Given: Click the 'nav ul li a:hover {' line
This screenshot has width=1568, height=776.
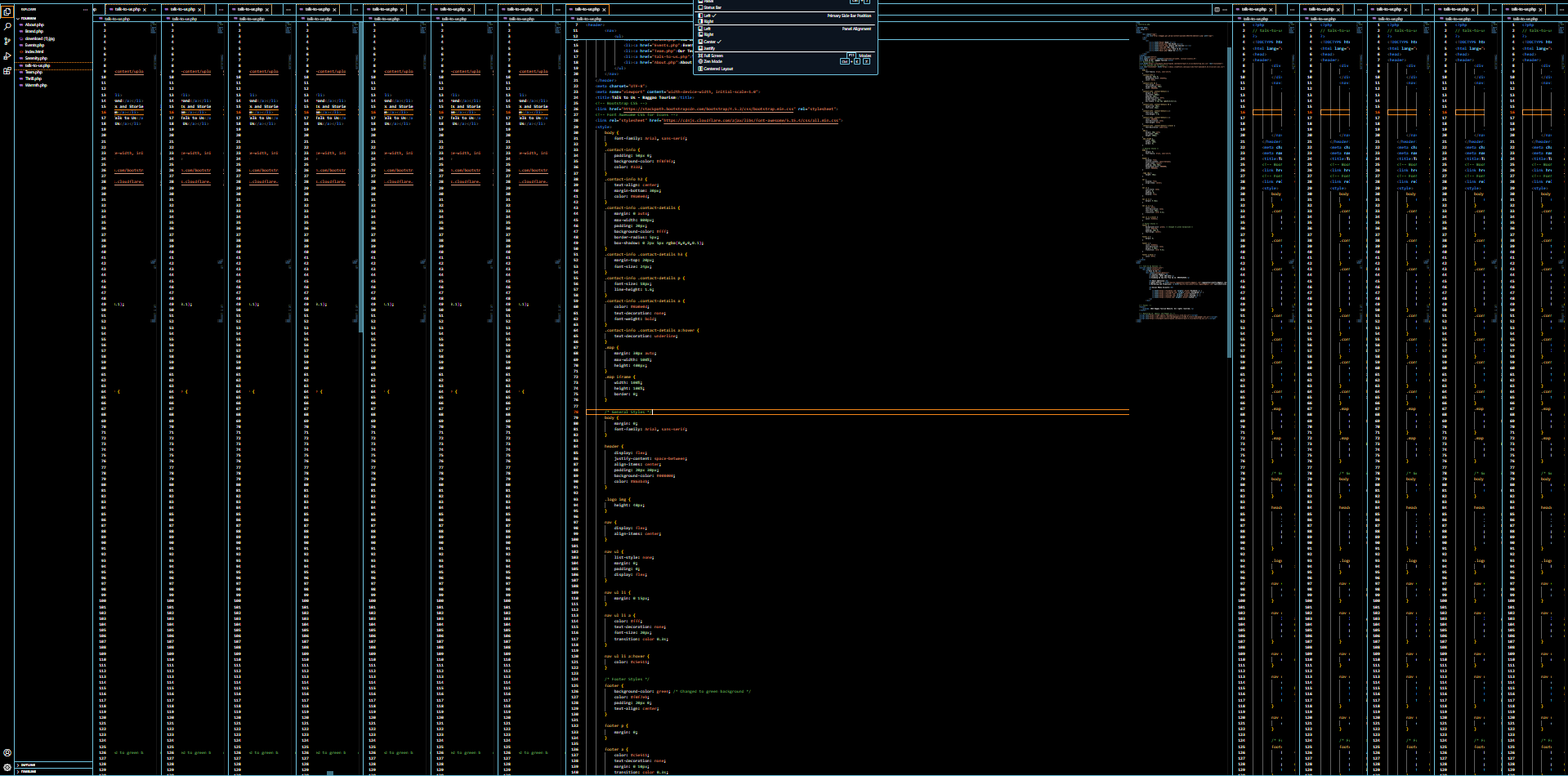Looking at the screenshot, I should tap(627, 656).
